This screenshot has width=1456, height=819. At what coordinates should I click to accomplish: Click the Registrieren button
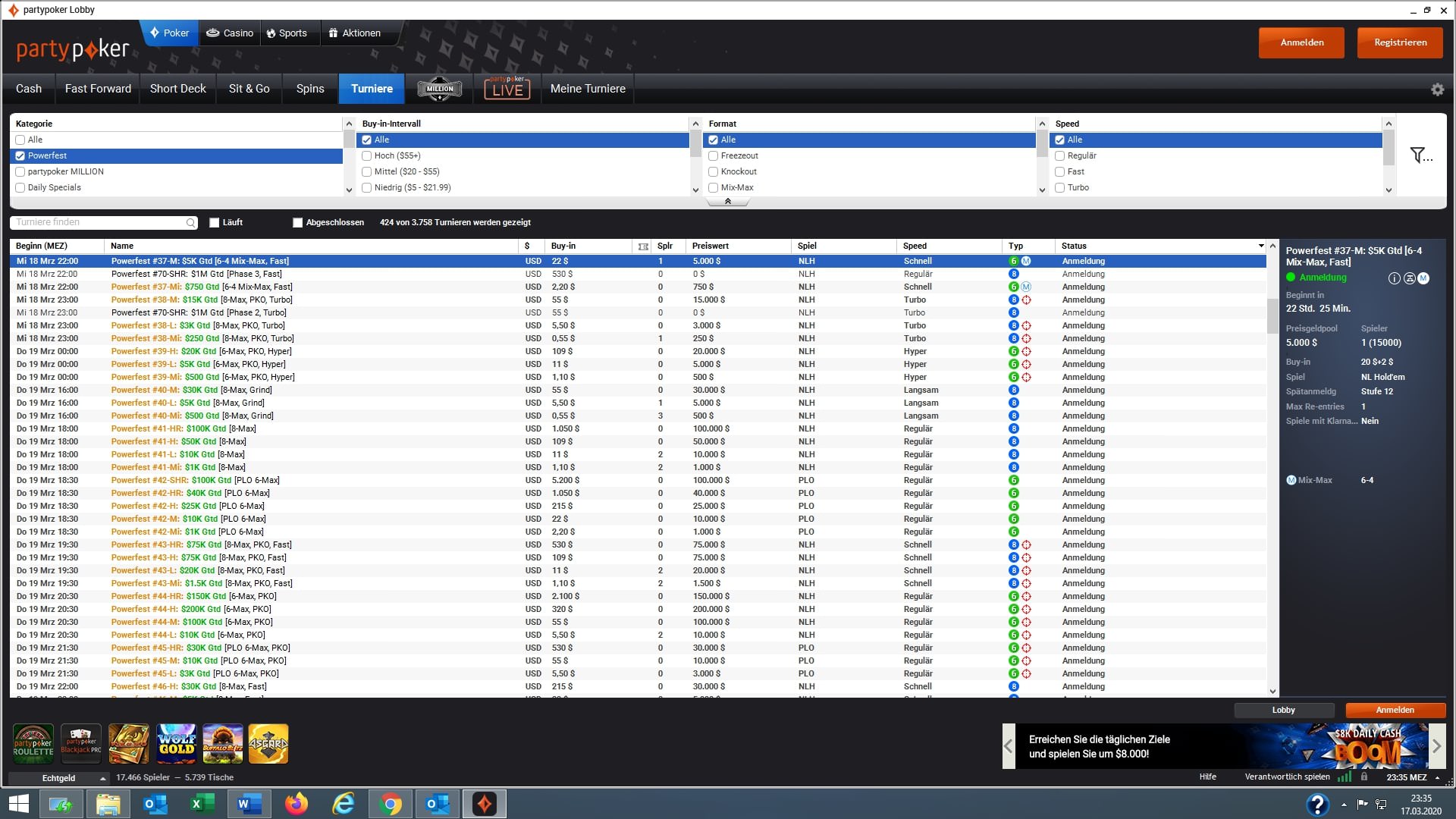(x=1400, y=42)
